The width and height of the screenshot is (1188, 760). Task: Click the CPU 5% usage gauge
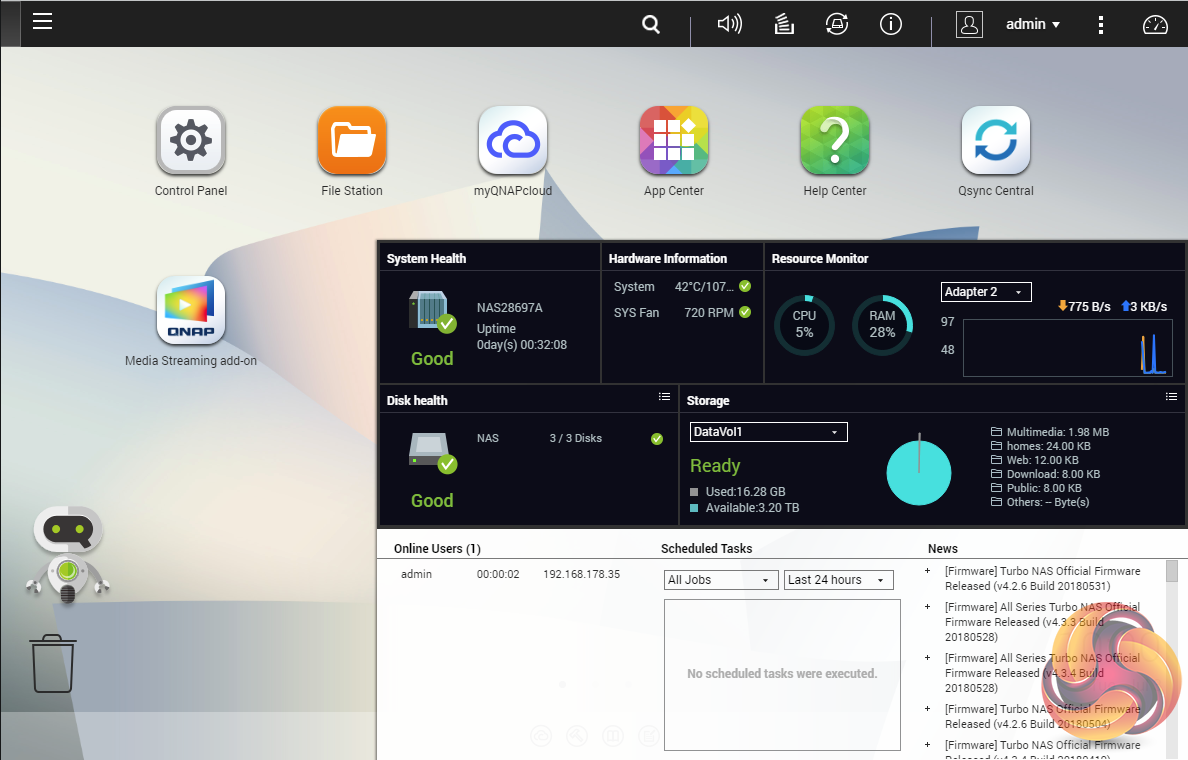tap(804, 325)
